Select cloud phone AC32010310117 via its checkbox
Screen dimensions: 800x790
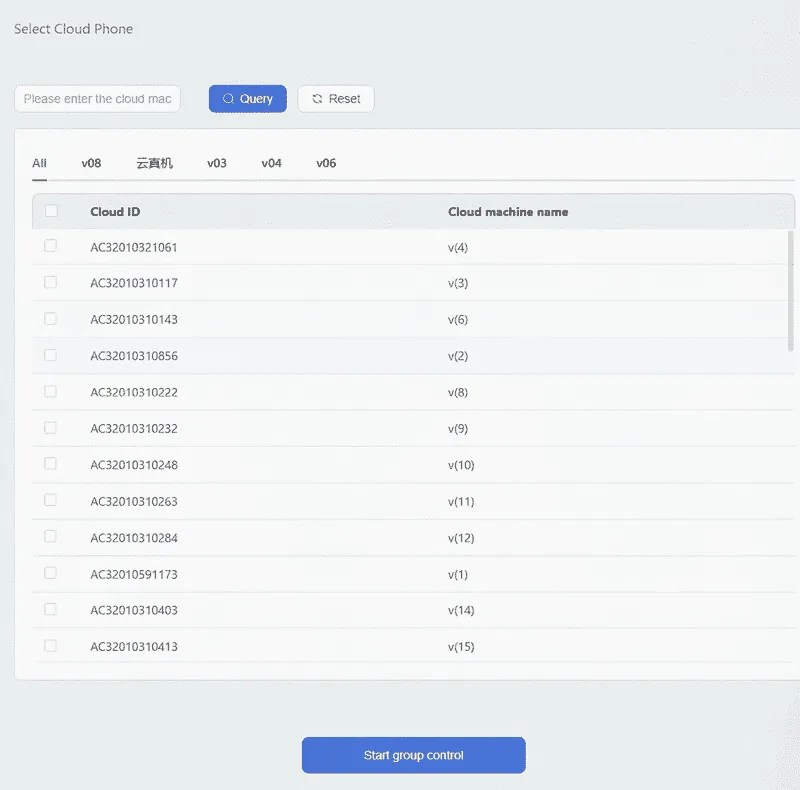50,282
